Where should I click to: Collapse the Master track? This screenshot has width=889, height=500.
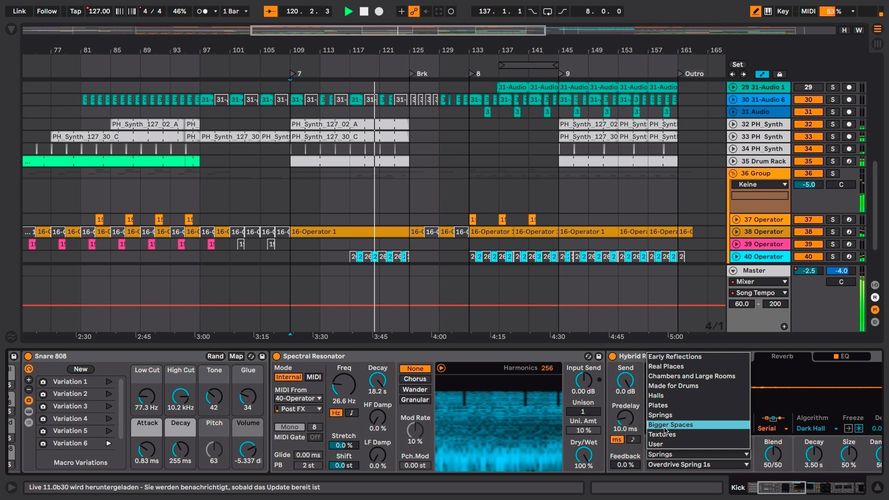(733, 271)
